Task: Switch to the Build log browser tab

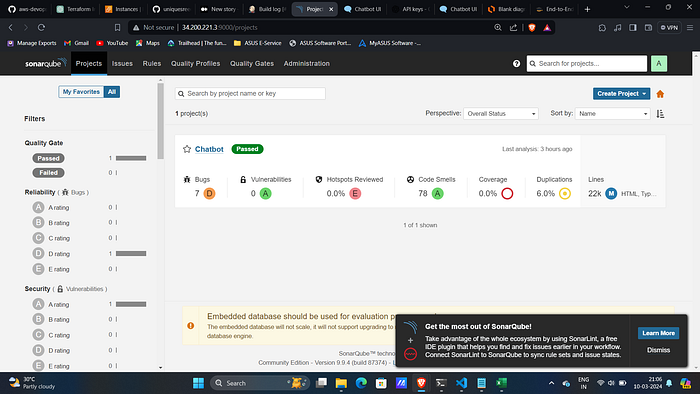Action: pos(267,9)
